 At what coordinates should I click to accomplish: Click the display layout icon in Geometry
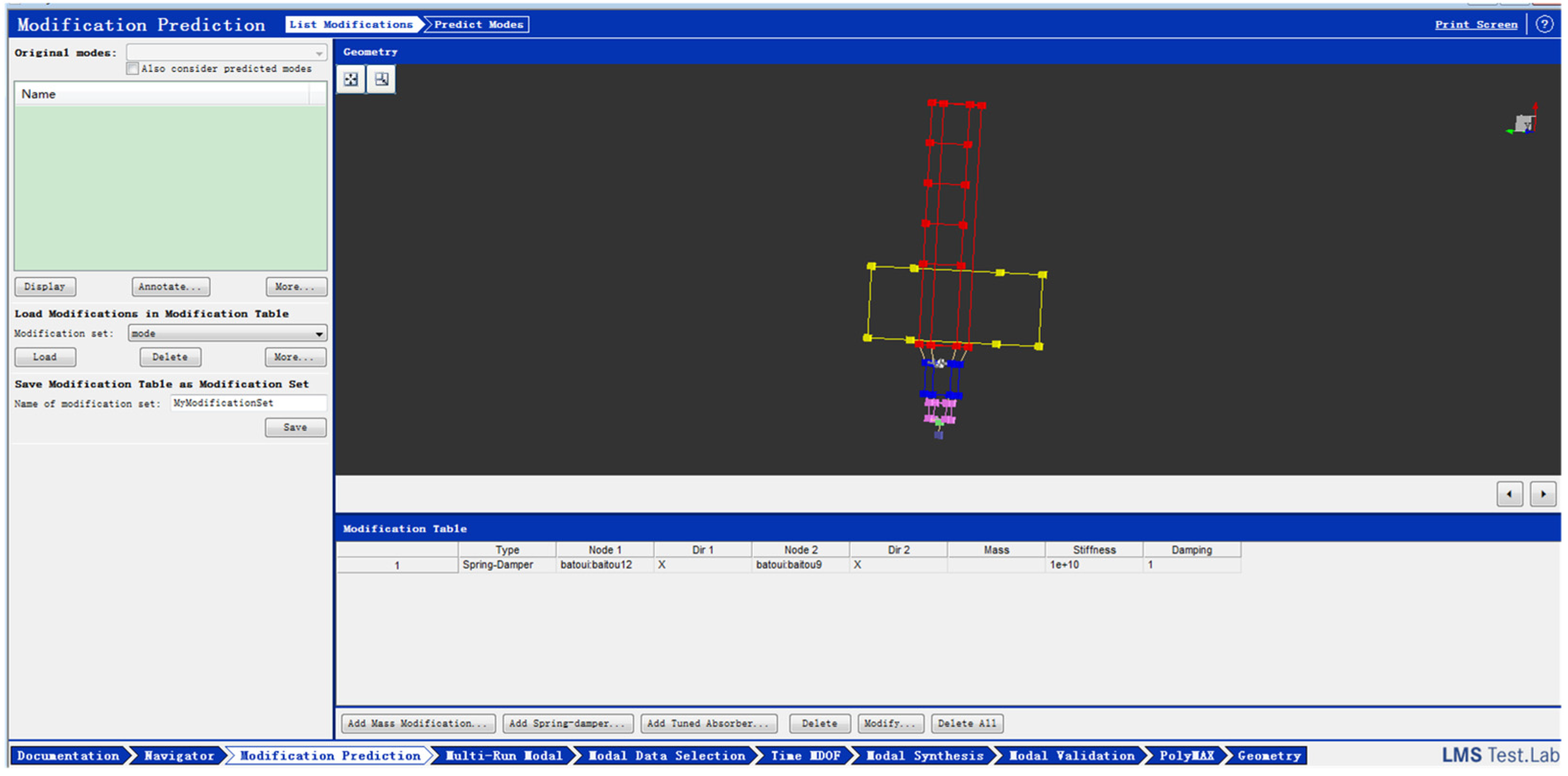(x=382, y=79)
